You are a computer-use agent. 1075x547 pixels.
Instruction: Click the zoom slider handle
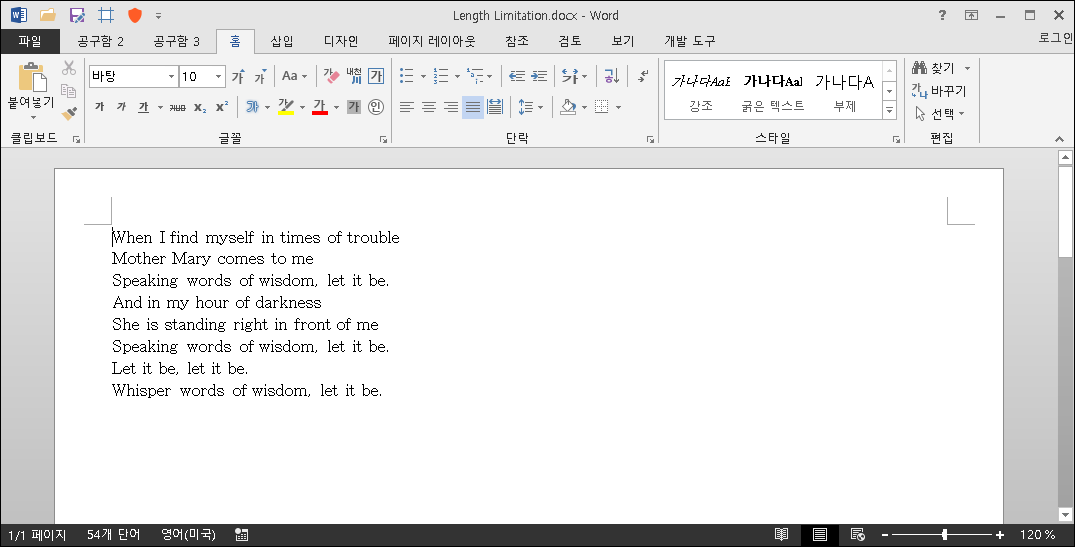[x=945, y=535]
